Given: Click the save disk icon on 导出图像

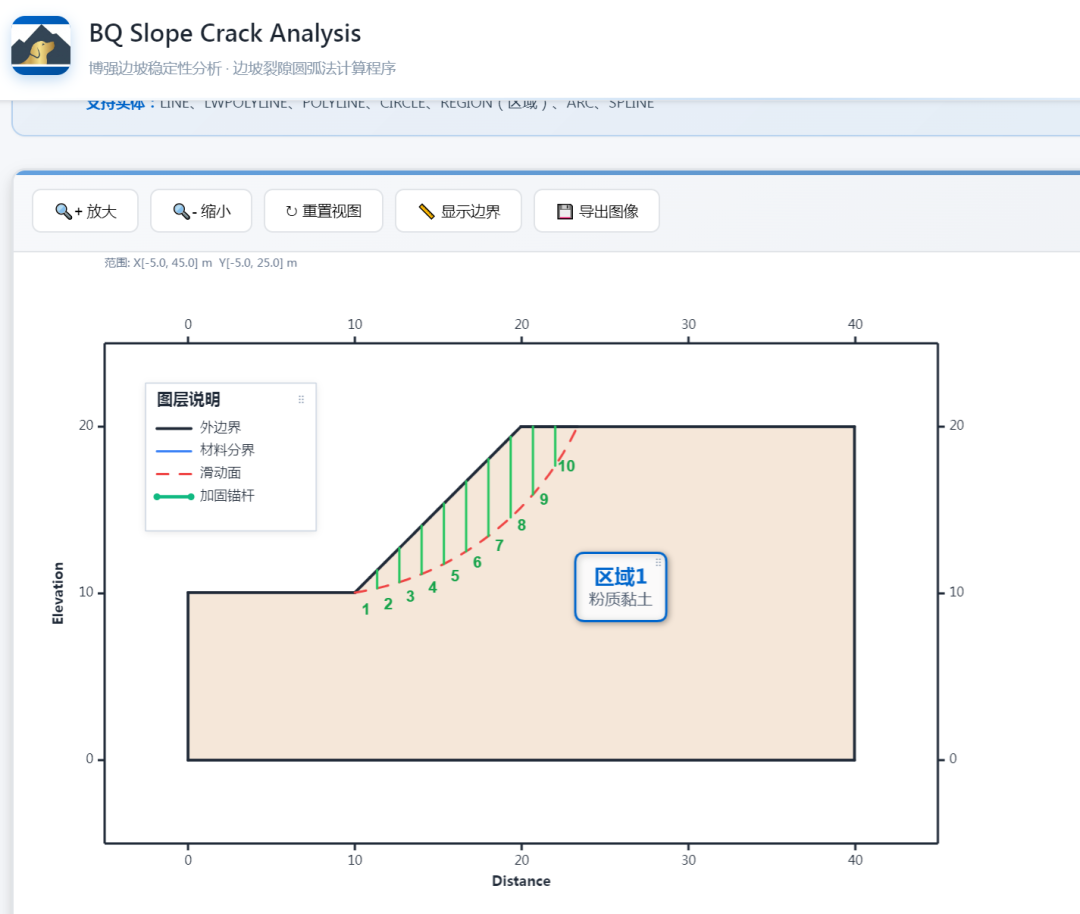Looking at the screenshot, I should (x=565, y=211).
